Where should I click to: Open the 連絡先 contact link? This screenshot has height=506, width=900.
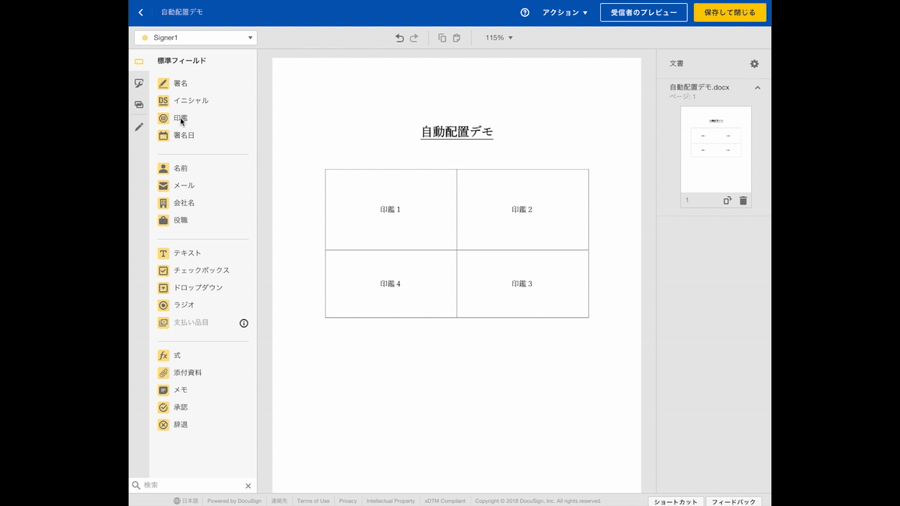point(279,501)
